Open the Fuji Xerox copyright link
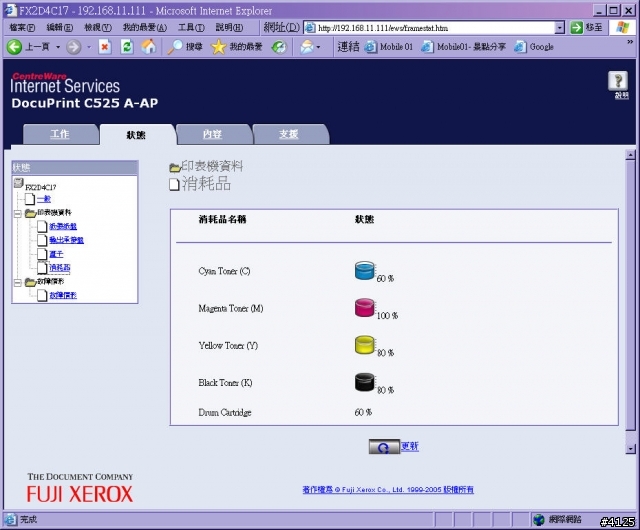 [388, 490]
